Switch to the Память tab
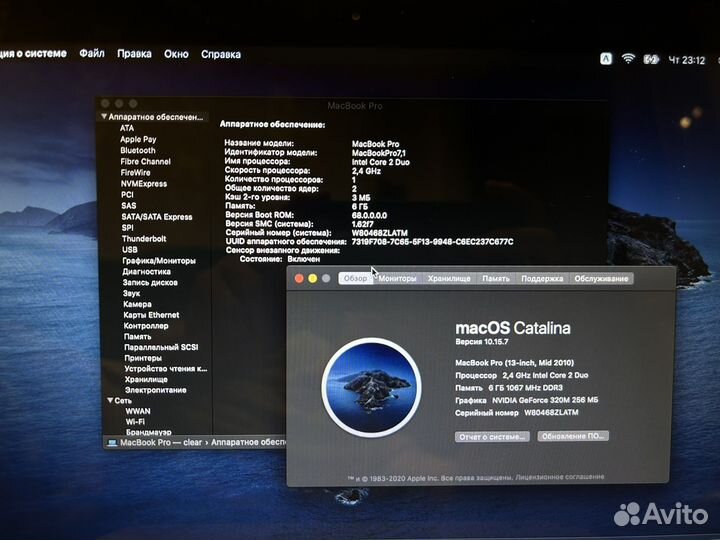The width and height of the screenshot is (720, 540). pyautogui.click(x=496, y=278)
